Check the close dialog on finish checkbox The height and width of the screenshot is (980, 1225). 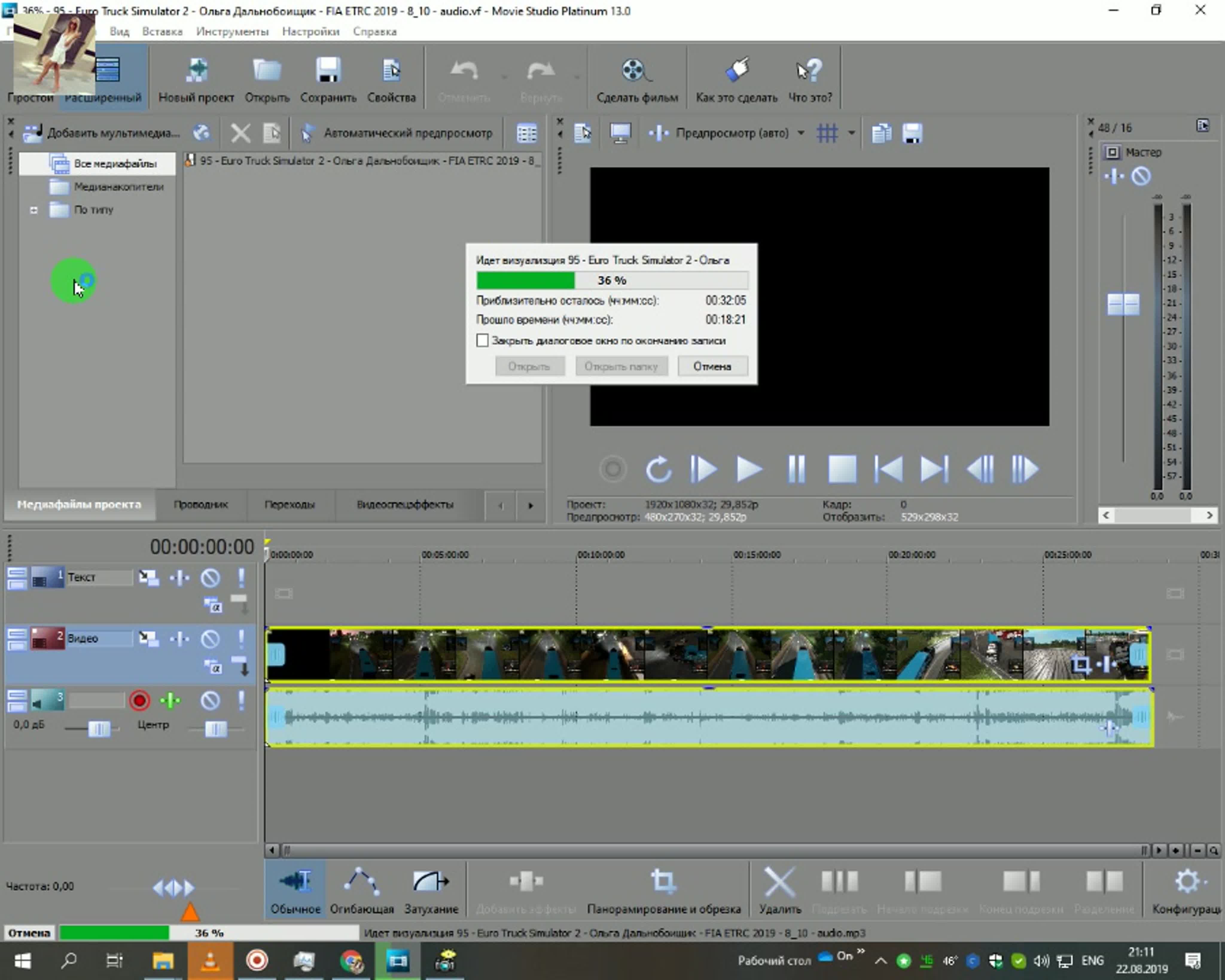482,341
